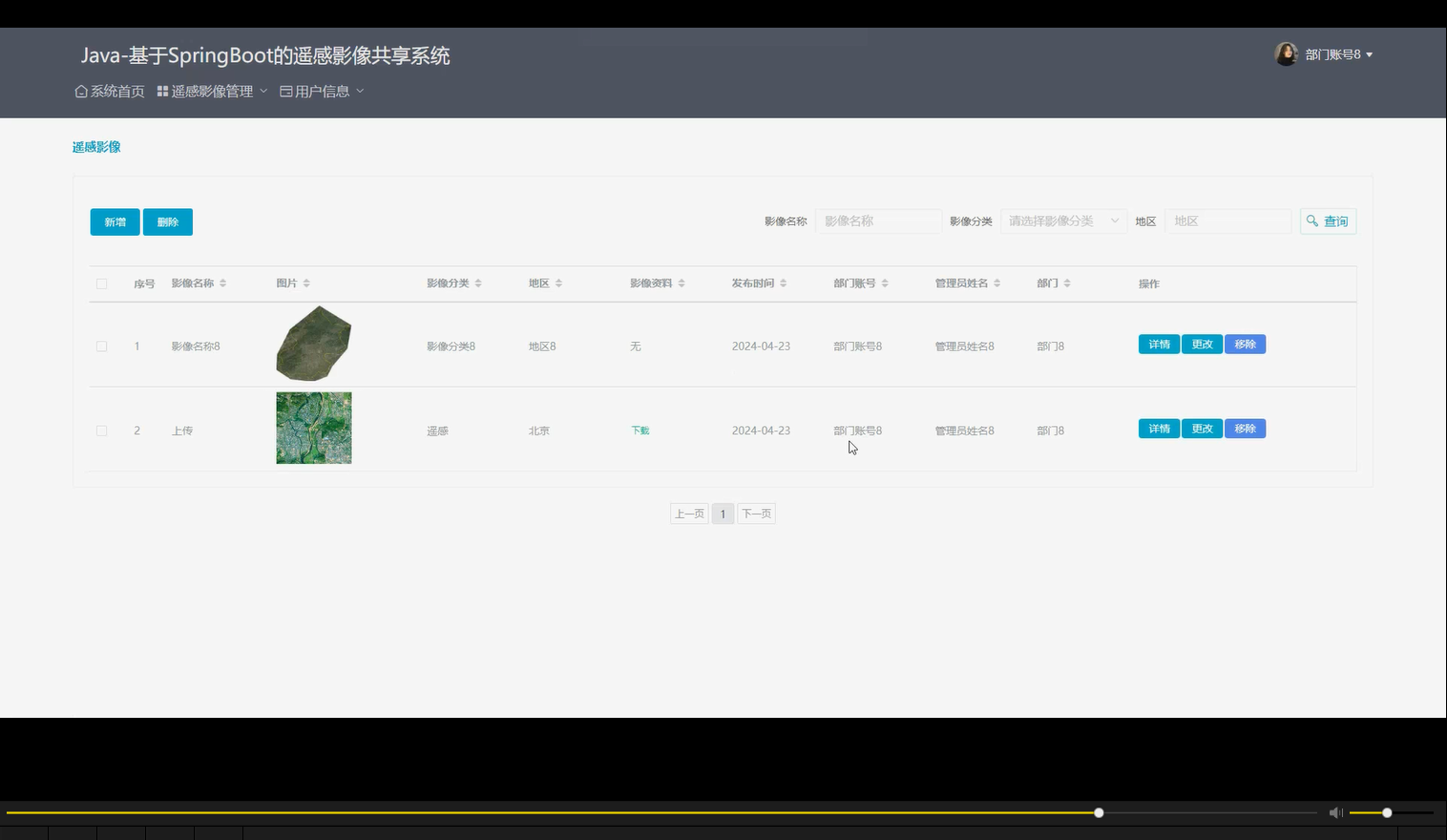Viewport: 1447px width, 840px height.
Task: Click the magnifier icon in the 查询 button
Action: tap(1312, 220)
